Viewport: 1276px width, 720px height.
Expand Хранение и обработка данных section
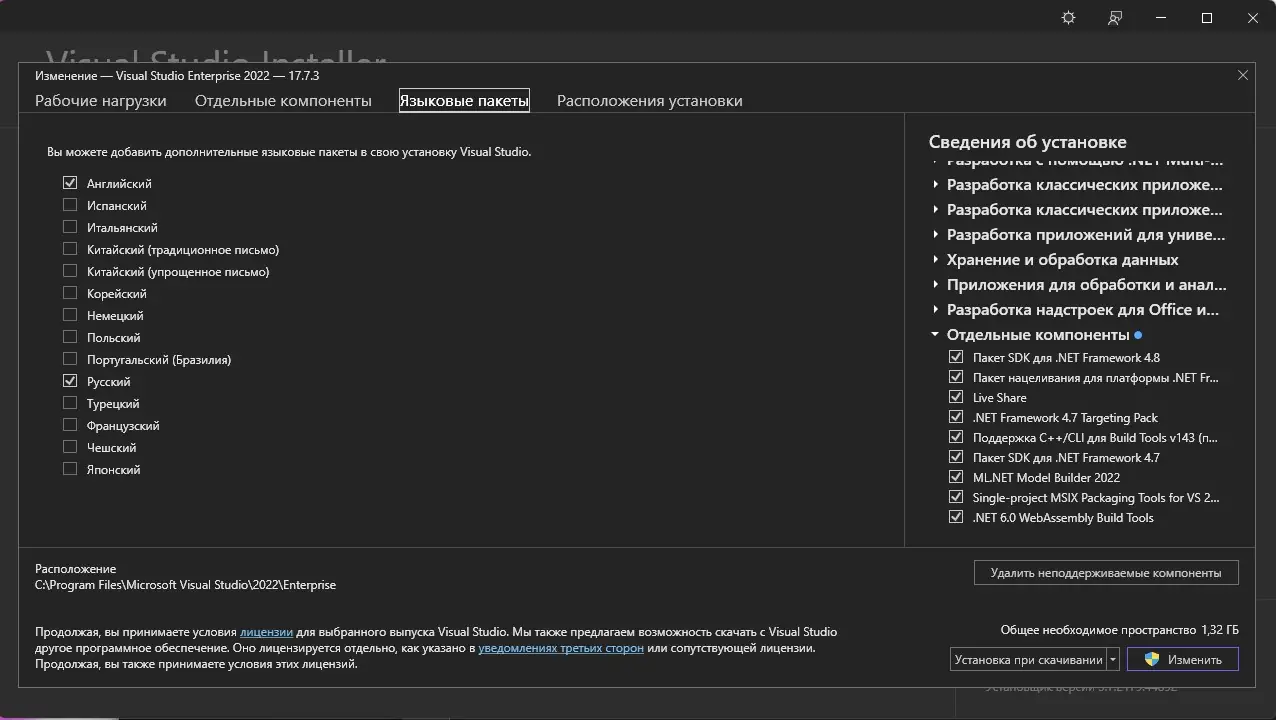[x=935, y=260]
